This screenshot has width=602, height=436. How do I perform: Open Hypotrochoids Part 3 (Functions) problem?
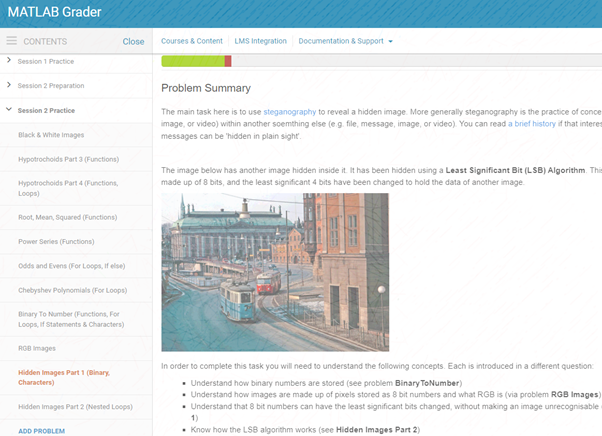pos(68,159)
